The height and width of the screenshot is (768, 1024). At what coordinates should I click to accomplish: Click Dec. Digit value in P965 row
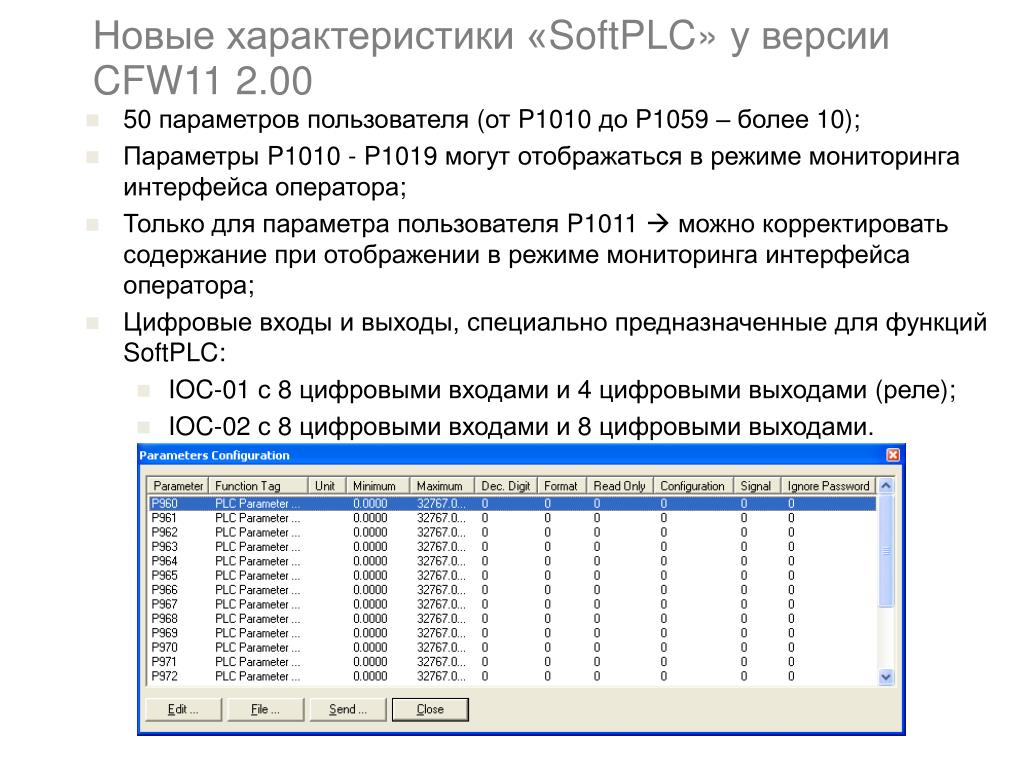pyautogui.click(x=485, y=575)
